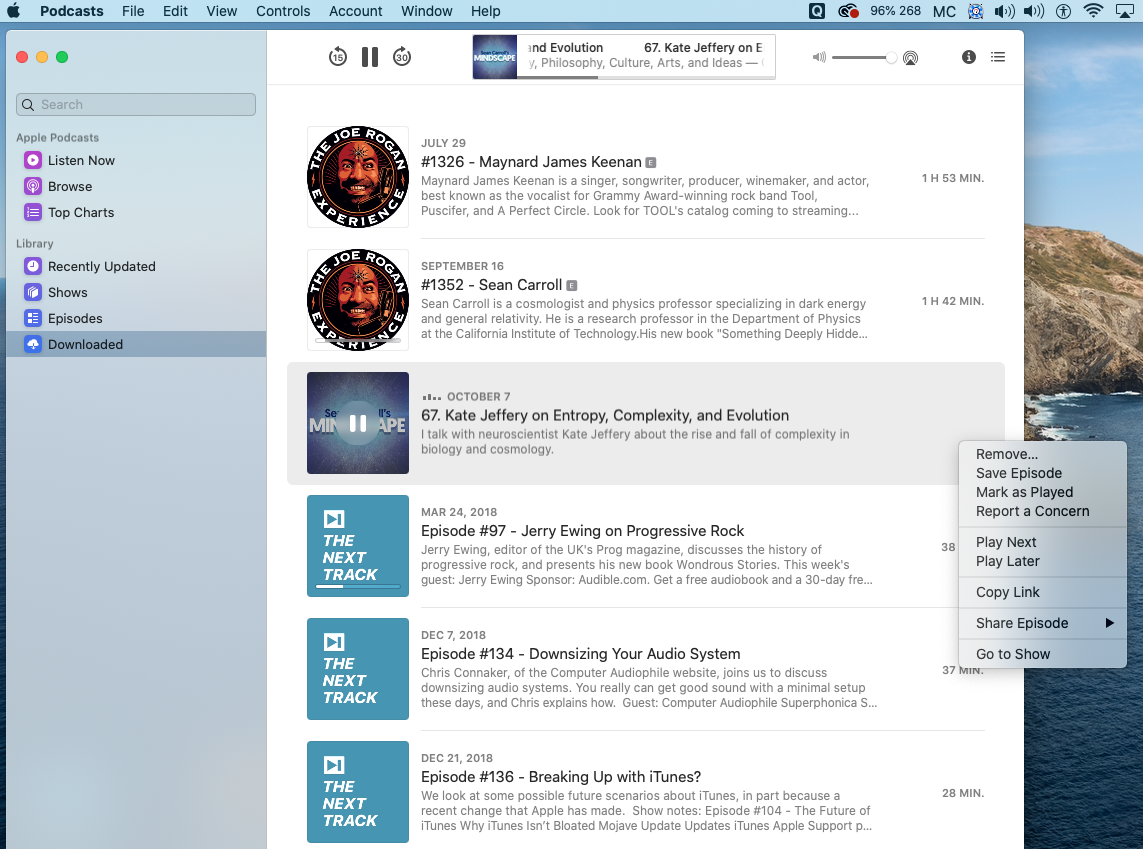Show episode info with the info icon

coord(968,57)
